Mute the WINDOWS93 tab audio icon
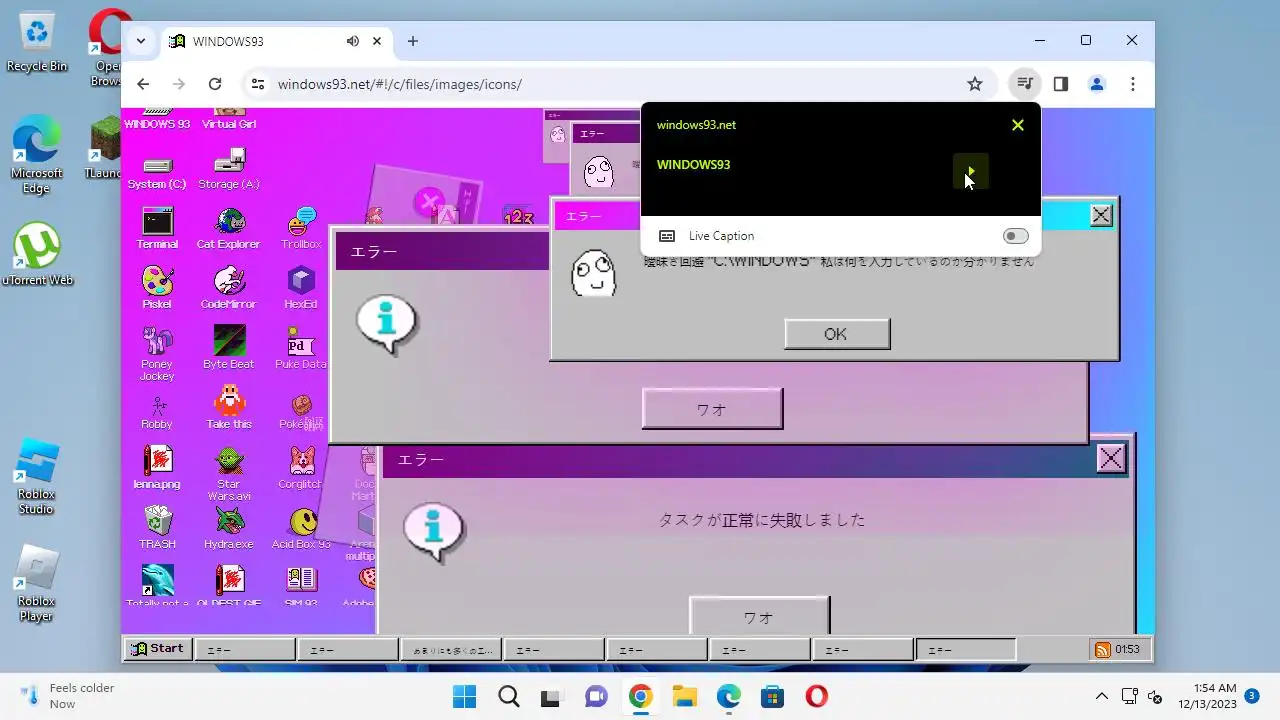The width and height of the screenshot is (1280, 720). pos(353,41)
